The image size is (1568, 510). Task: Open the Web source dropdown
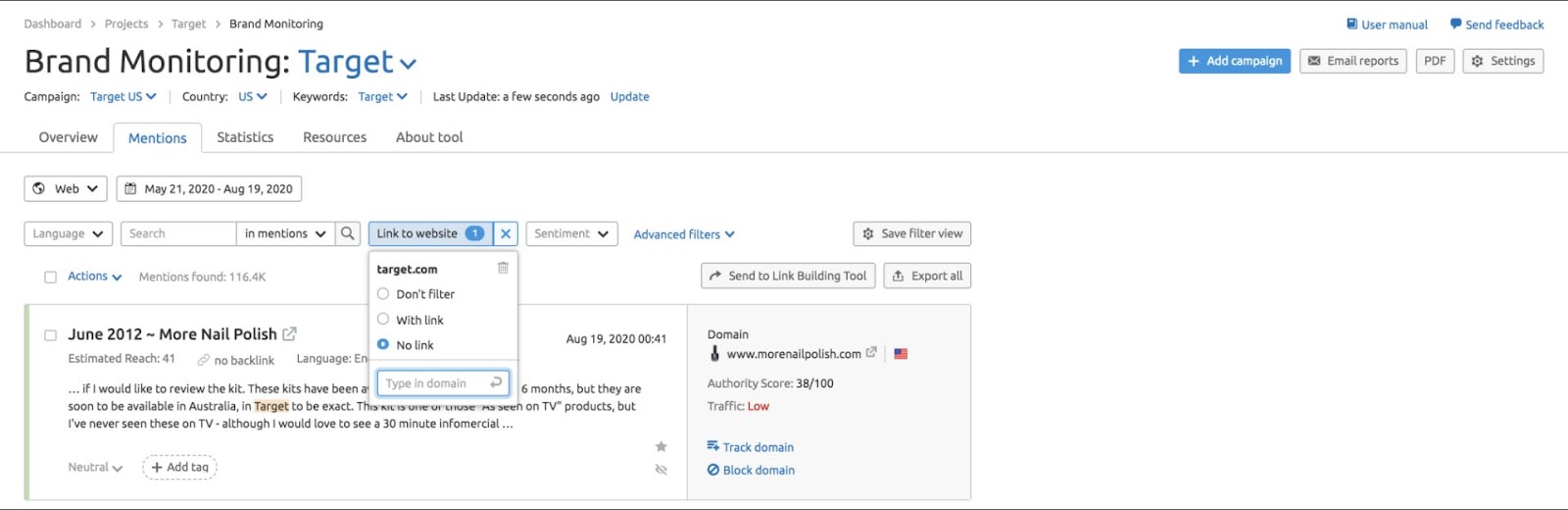coord(66,188)
